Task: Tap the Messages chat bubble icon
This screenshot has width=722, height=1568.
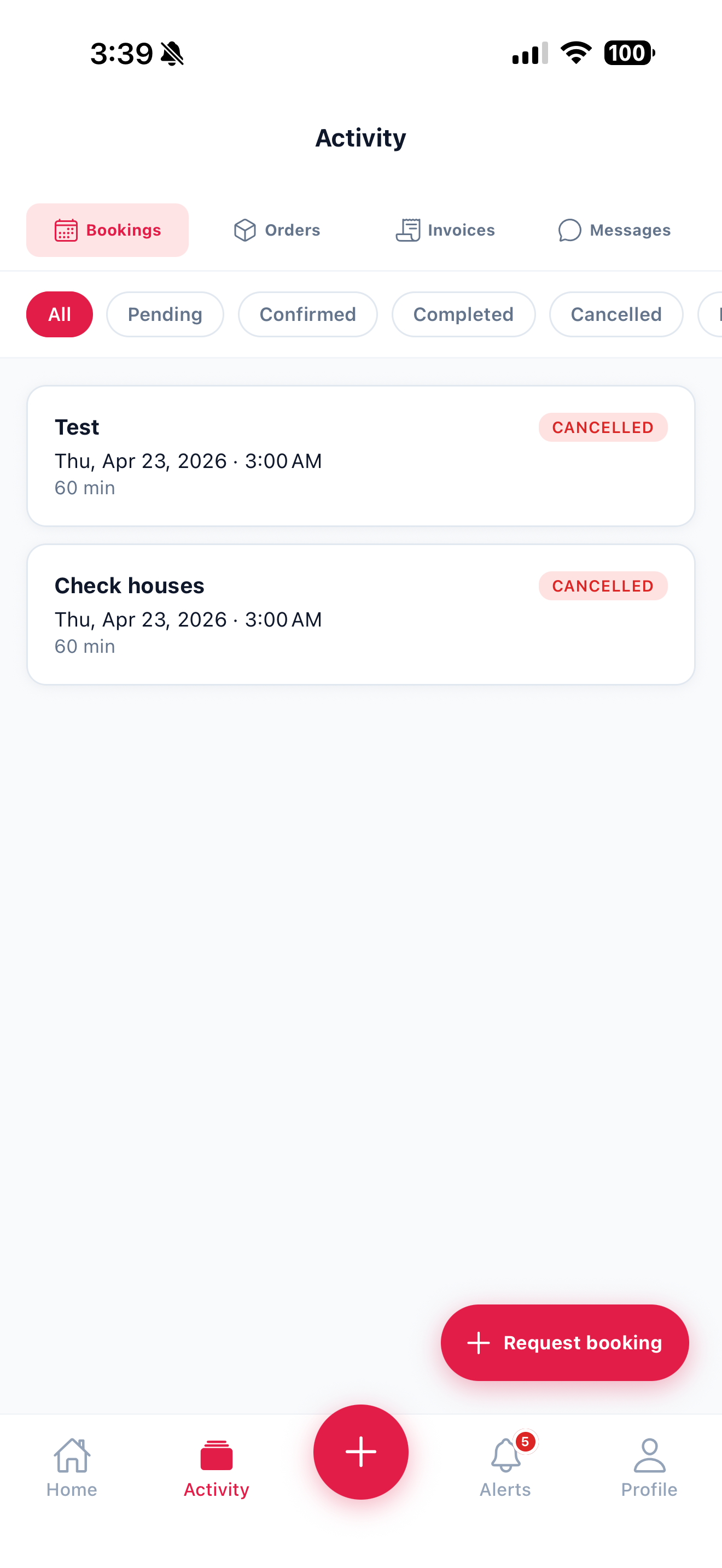Action: [x=570, y=230]
